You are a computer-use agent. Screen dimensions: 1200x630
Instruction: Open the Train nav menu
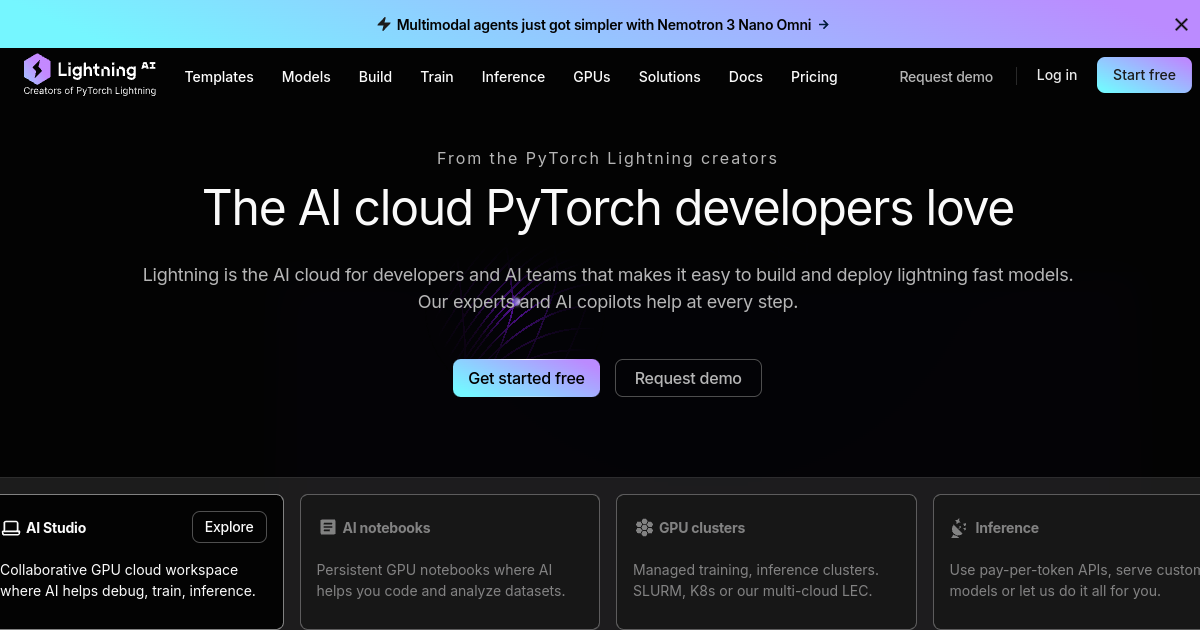437,77
